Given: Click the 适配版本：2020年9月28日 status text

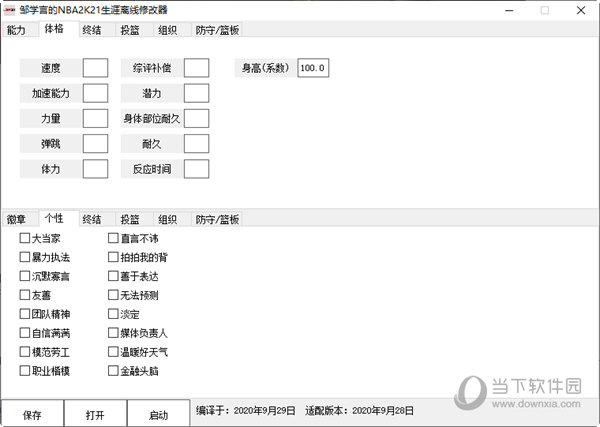Looking at the screenshot, I should click(359, 411).
